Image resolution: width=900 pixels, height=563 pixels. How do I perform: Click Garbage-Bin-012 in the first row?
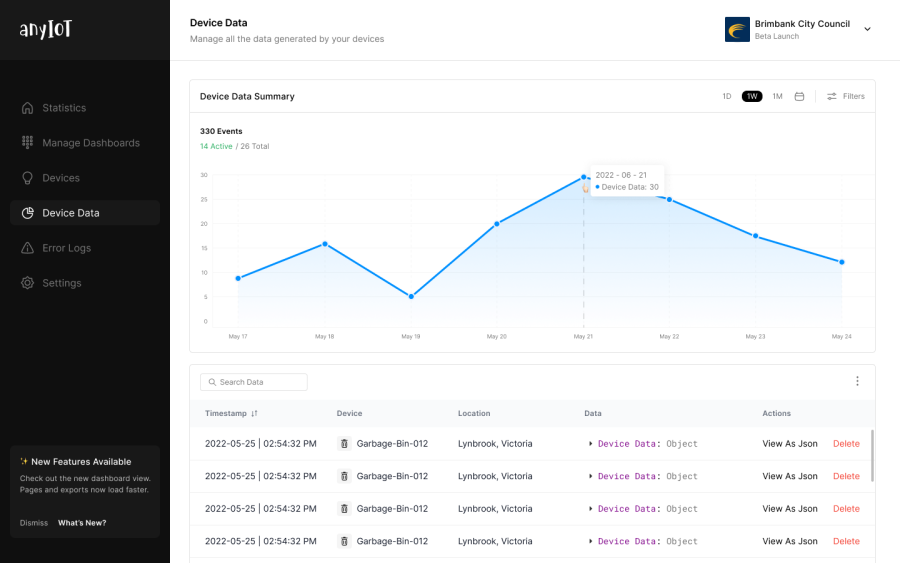tap(392, 444)
